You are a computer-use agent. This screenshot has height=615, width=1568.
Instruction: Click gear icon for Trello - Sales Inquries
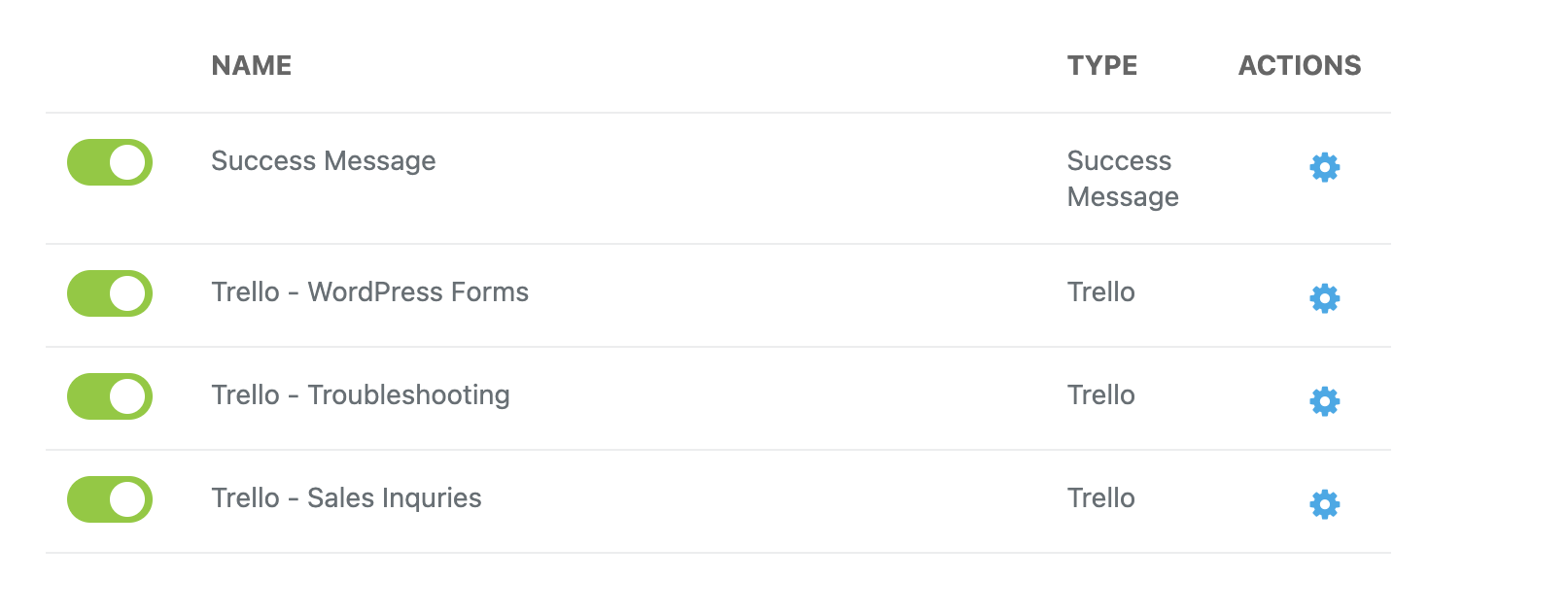point(1324,504)
